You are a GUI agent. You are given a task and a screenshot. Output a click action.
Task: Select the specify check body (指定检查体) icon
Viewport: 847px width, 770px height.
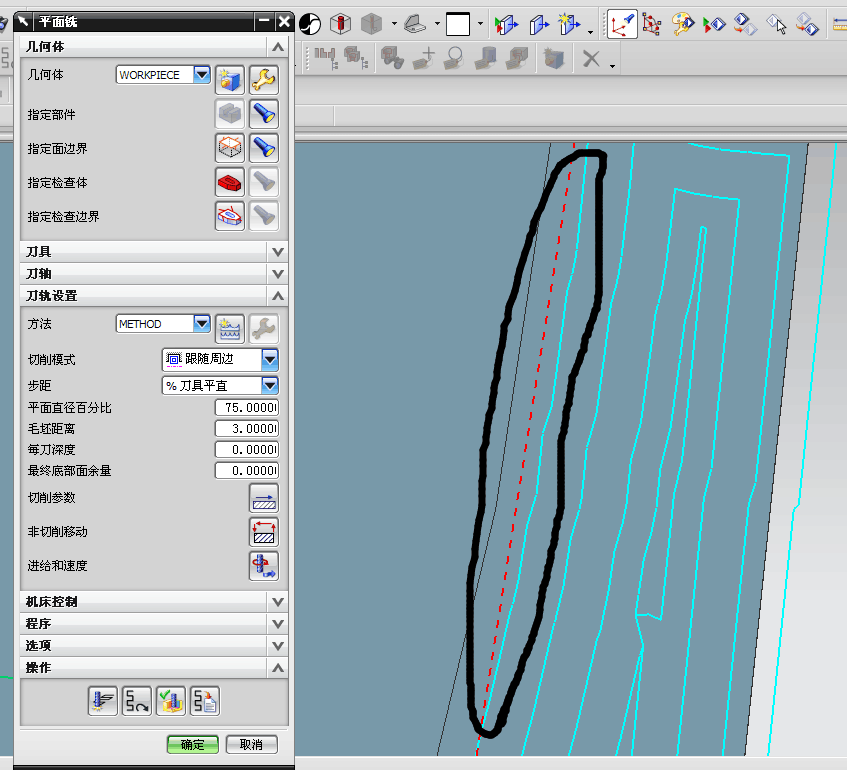(x=230, y=182)
